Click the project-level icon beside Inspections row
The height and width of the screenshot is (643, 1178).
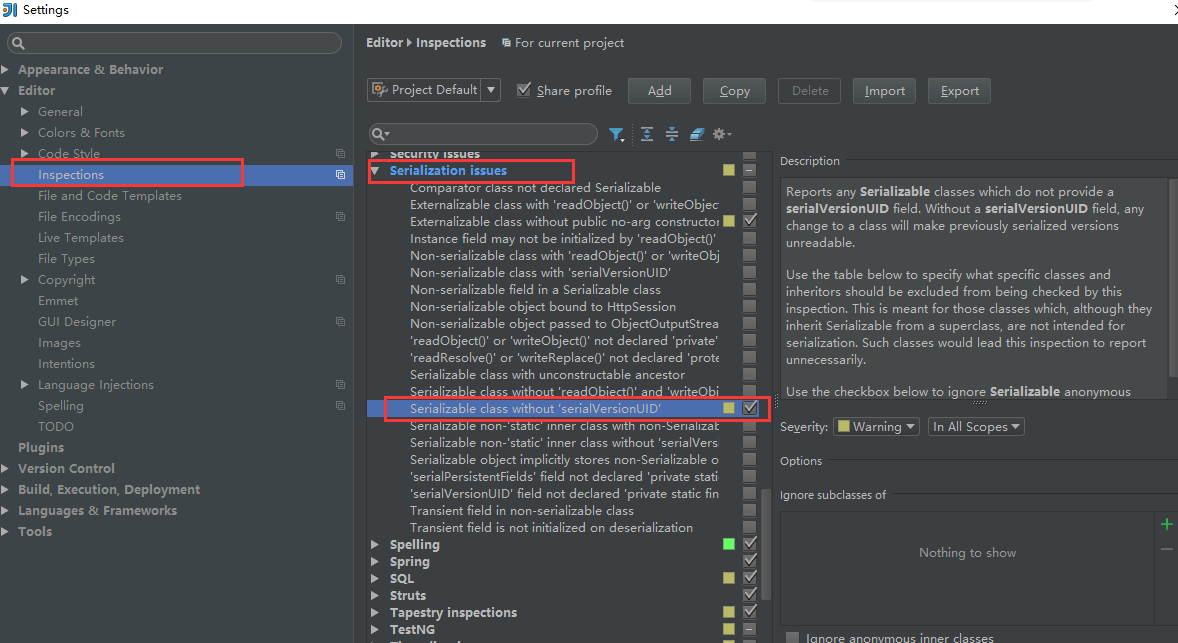[x=340, y=174]
